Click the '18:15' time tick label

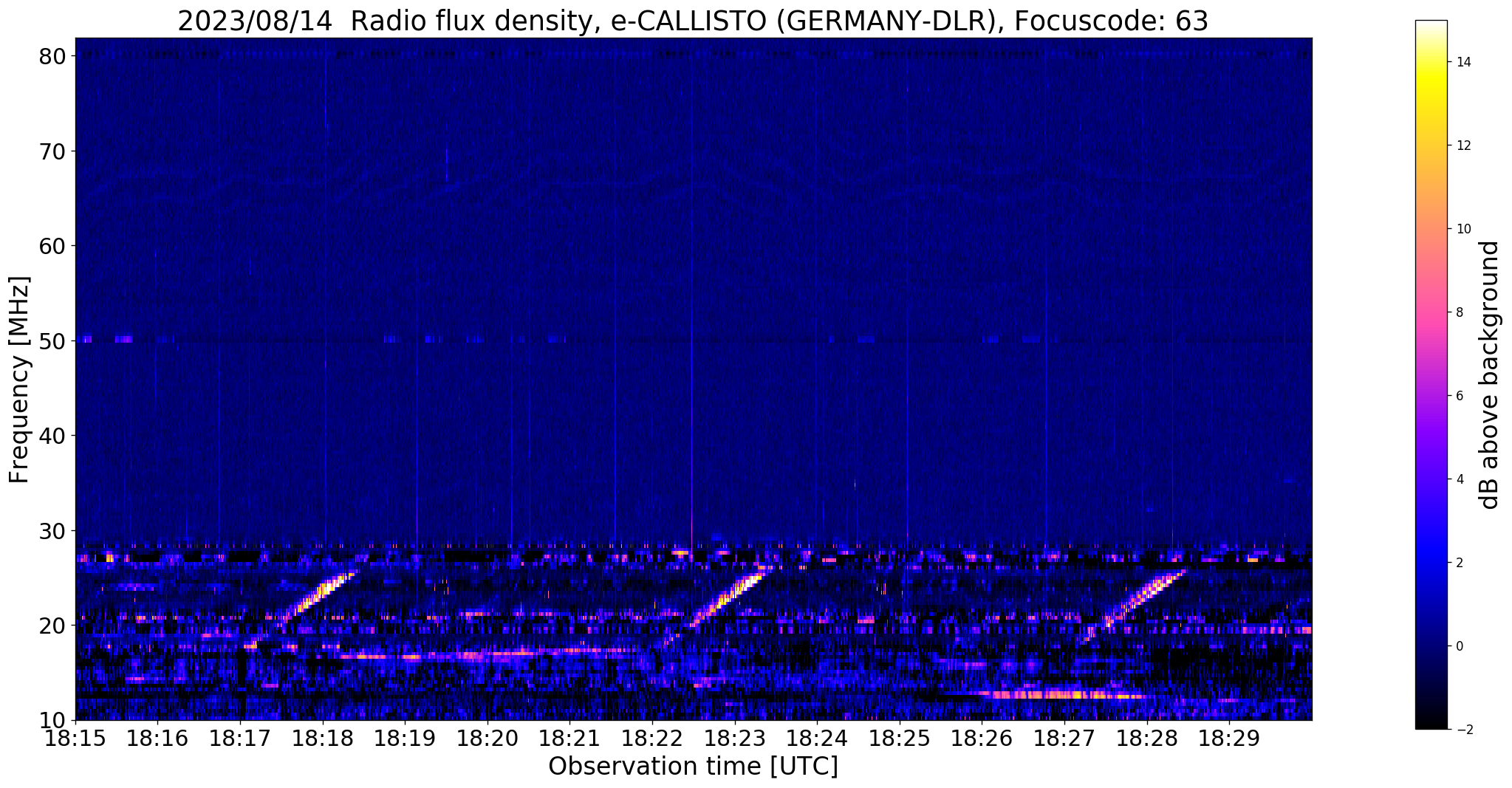coord(75,738)
